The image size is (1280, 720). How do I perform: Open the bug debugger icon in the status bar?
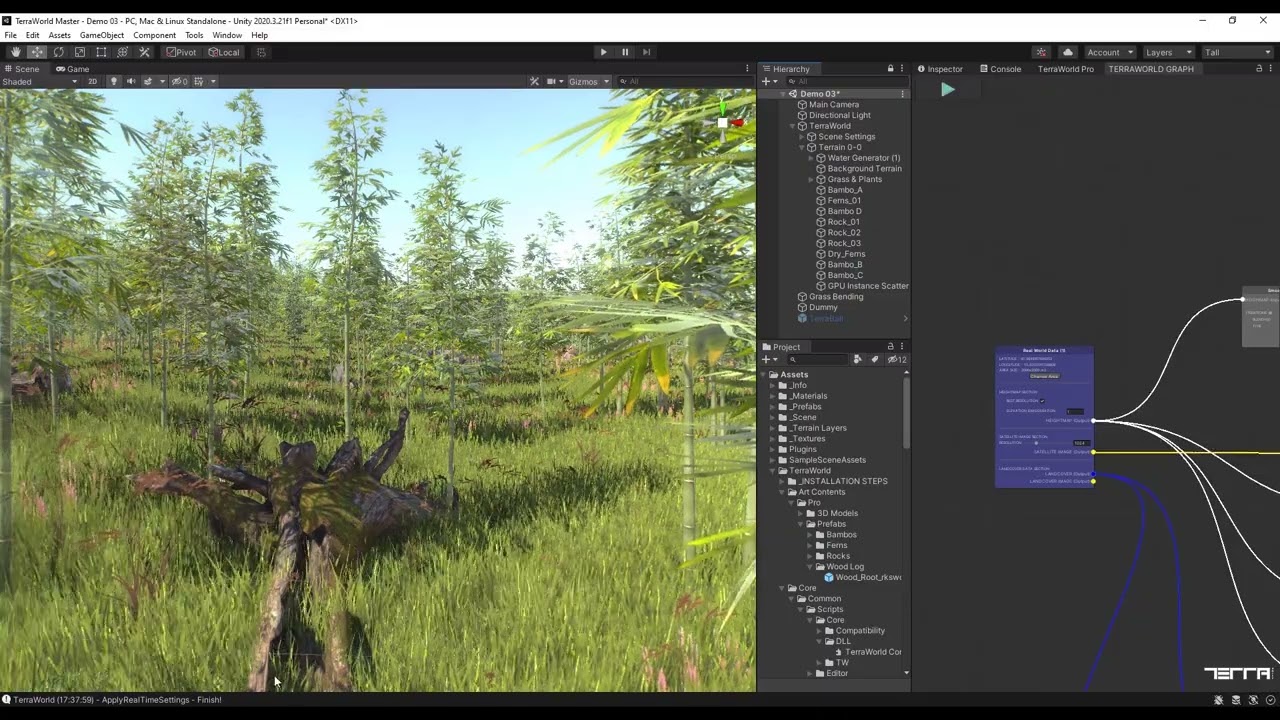click(1219, 700)
